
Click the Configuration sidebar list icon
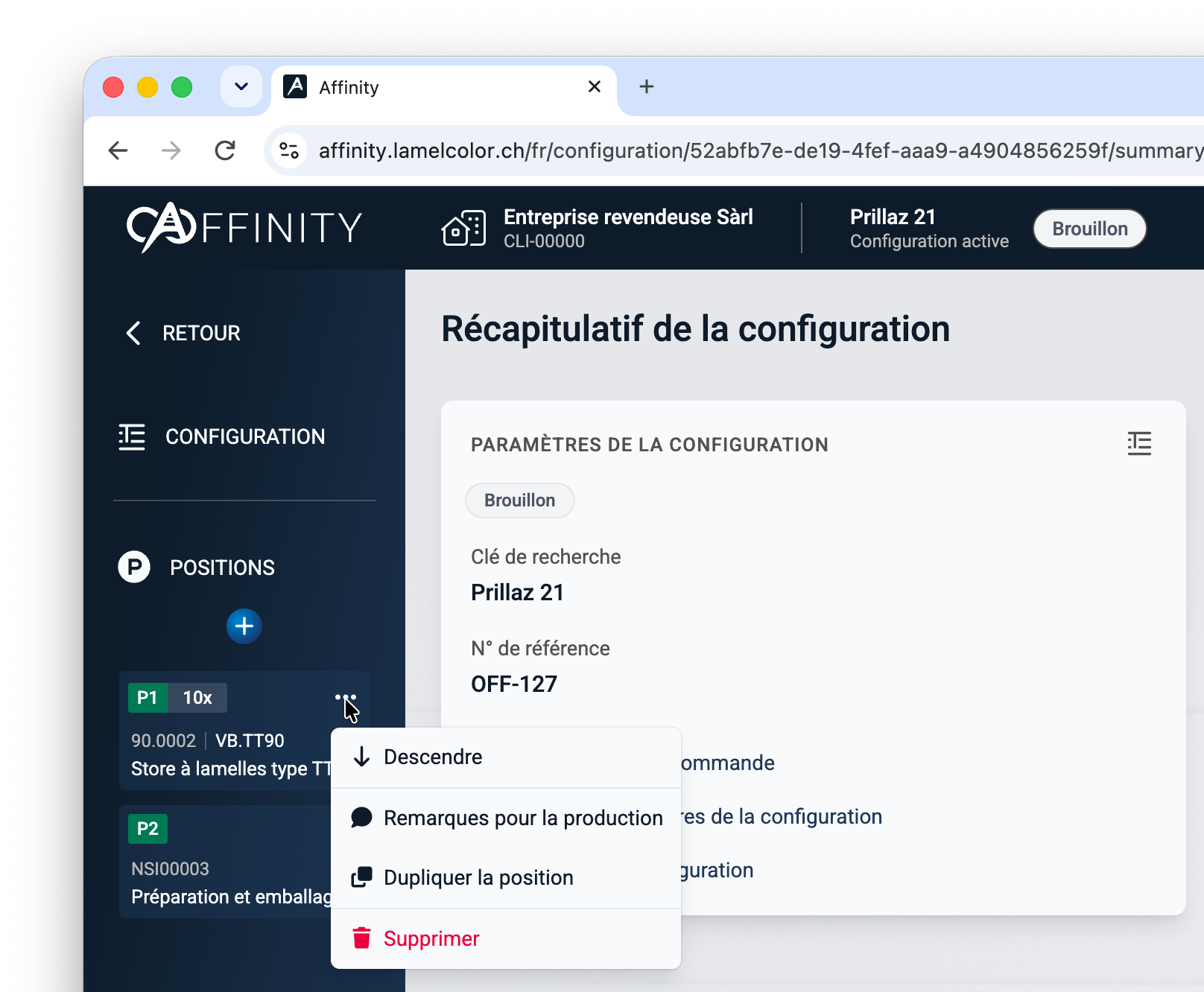point(132,436)
